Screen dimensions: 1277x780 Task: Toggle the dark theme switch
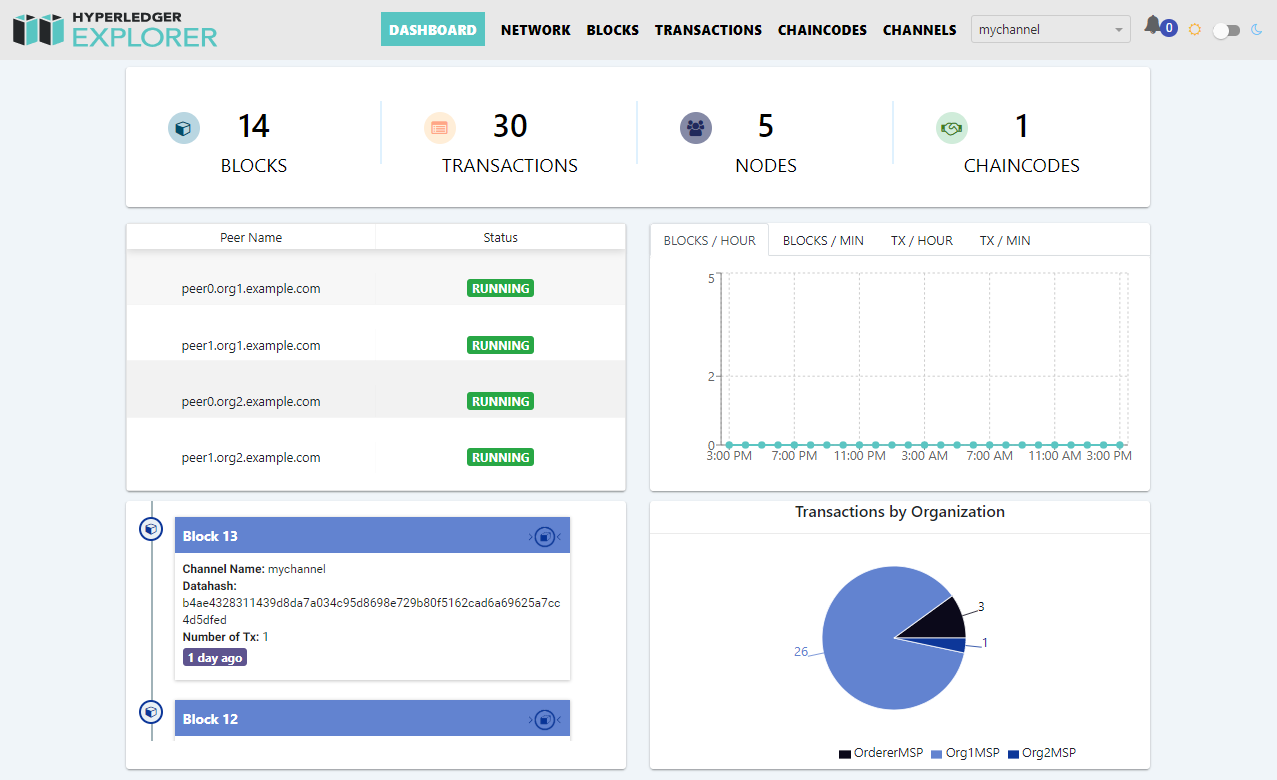1225,31
